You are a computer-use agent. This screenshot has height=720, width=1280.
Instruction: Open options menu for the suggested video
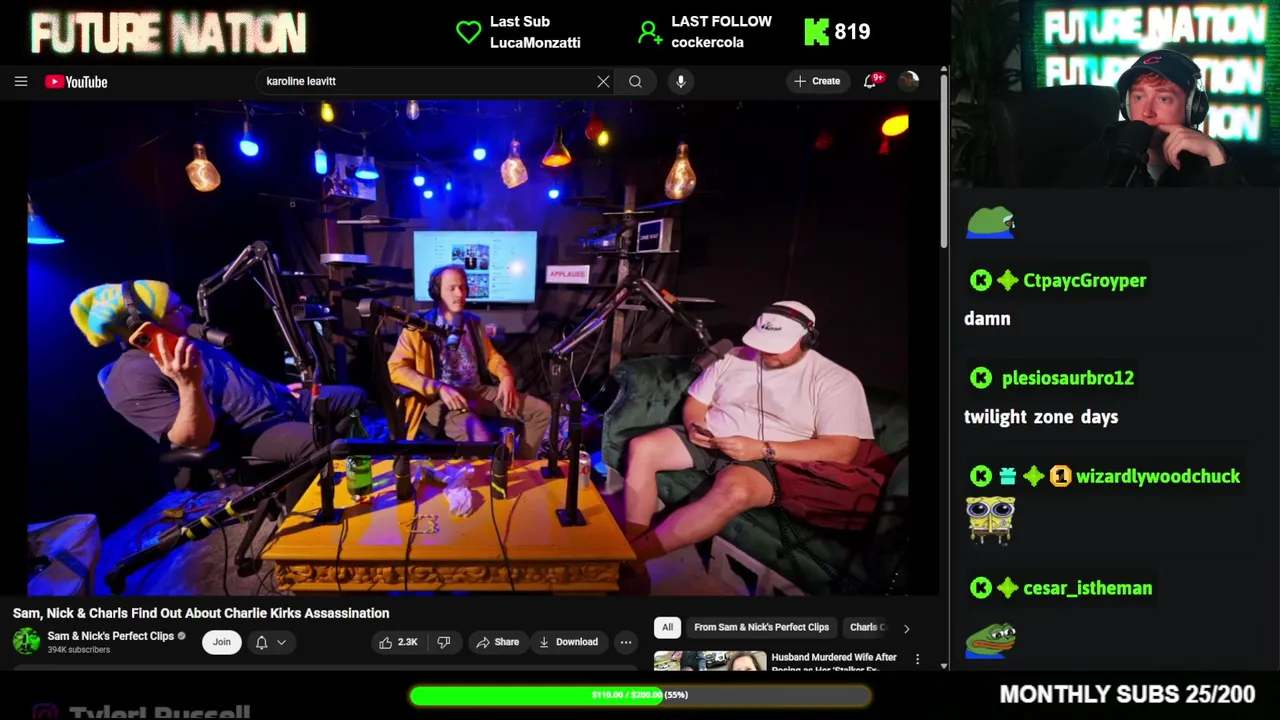click(917, 660)
